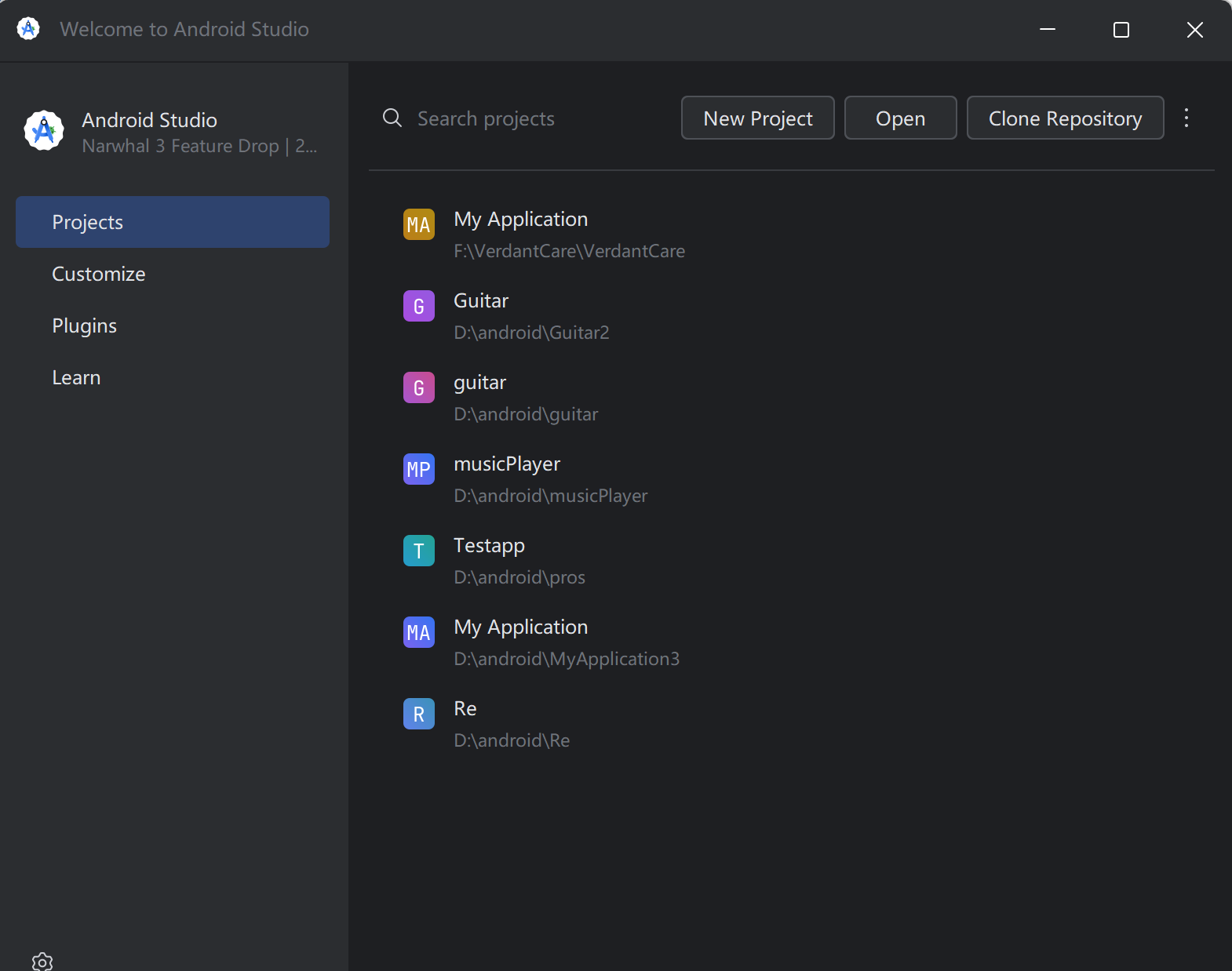Click the T icon for Testapp project

[419, 551]
